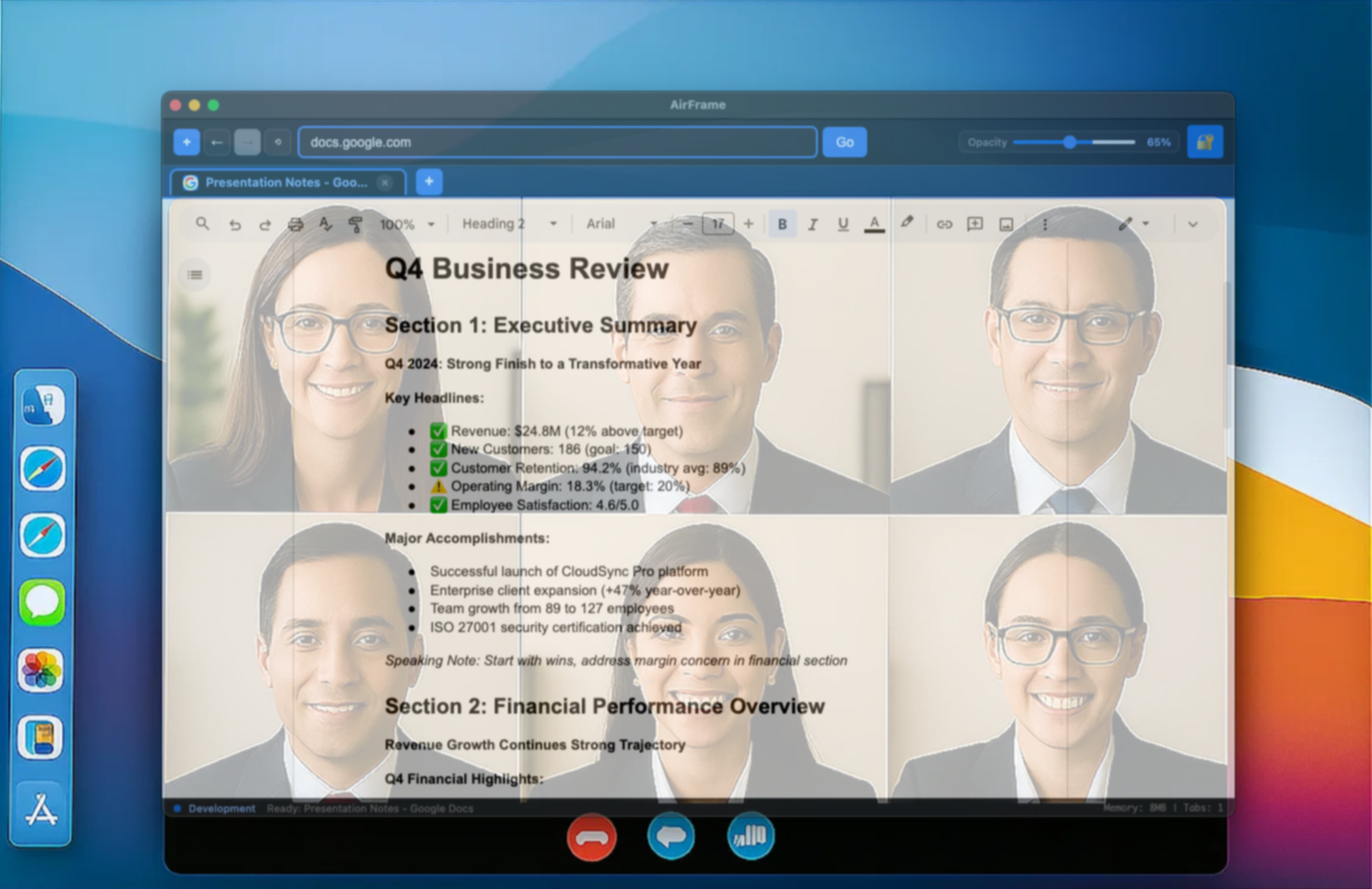The height and width of the screenshot is (889, 1372).
Task: Apply italic formatting
Action: click(813, 224)
